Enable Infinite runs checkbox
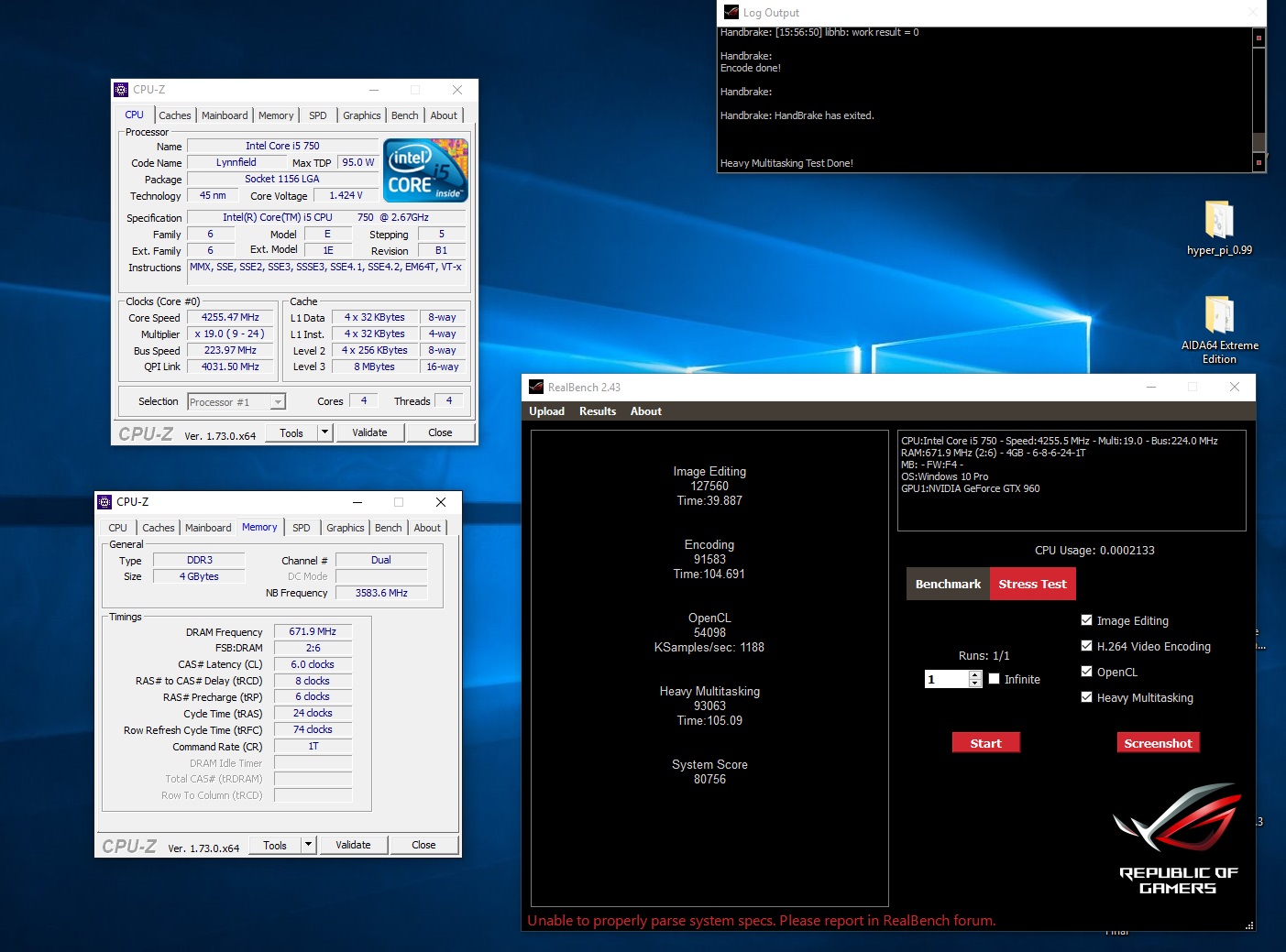1286x952 pixels. (x=995, y=679)
